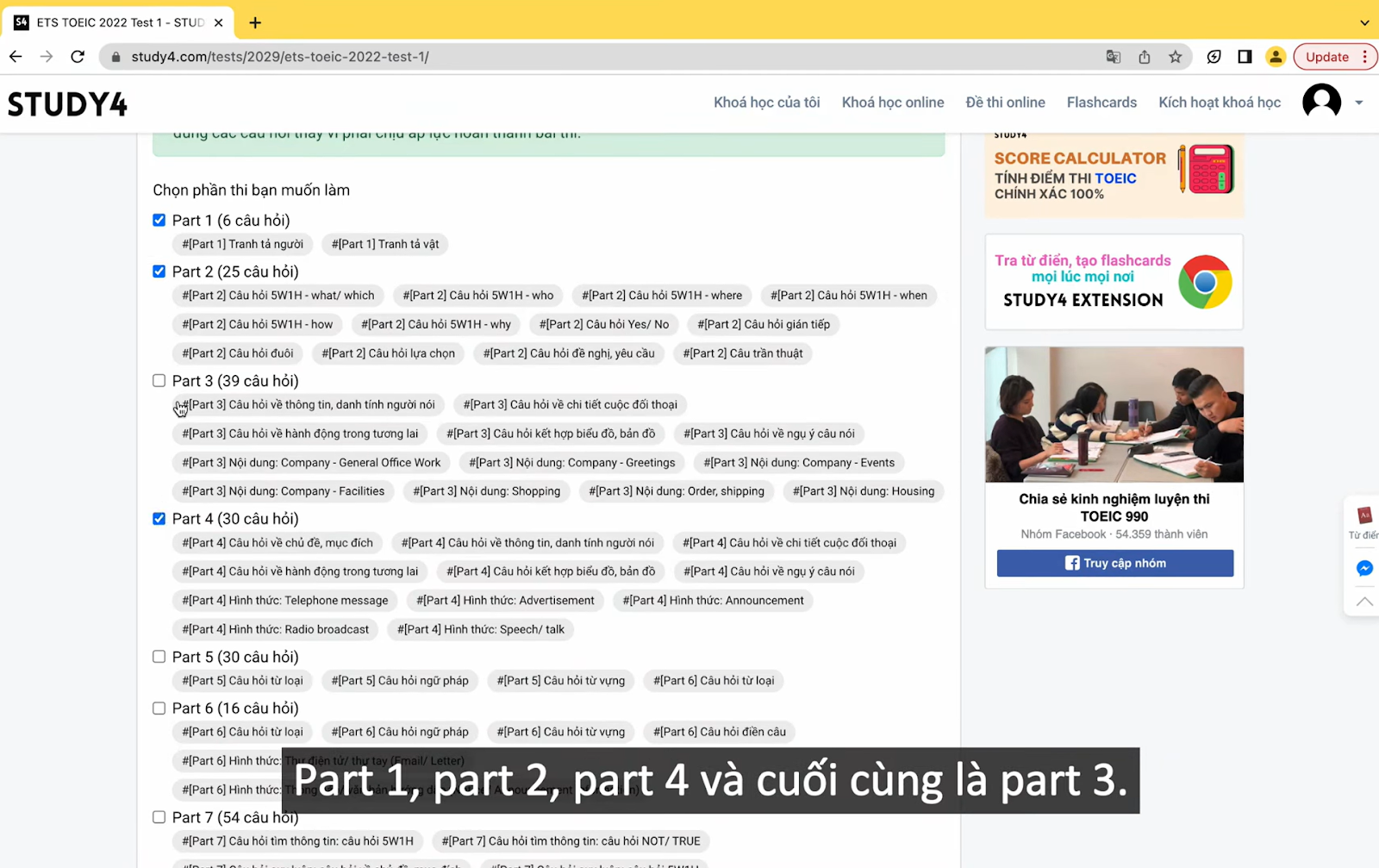Uncheck Part 4 (30 câu hỏi) checkbox

[x=159, y=519]
